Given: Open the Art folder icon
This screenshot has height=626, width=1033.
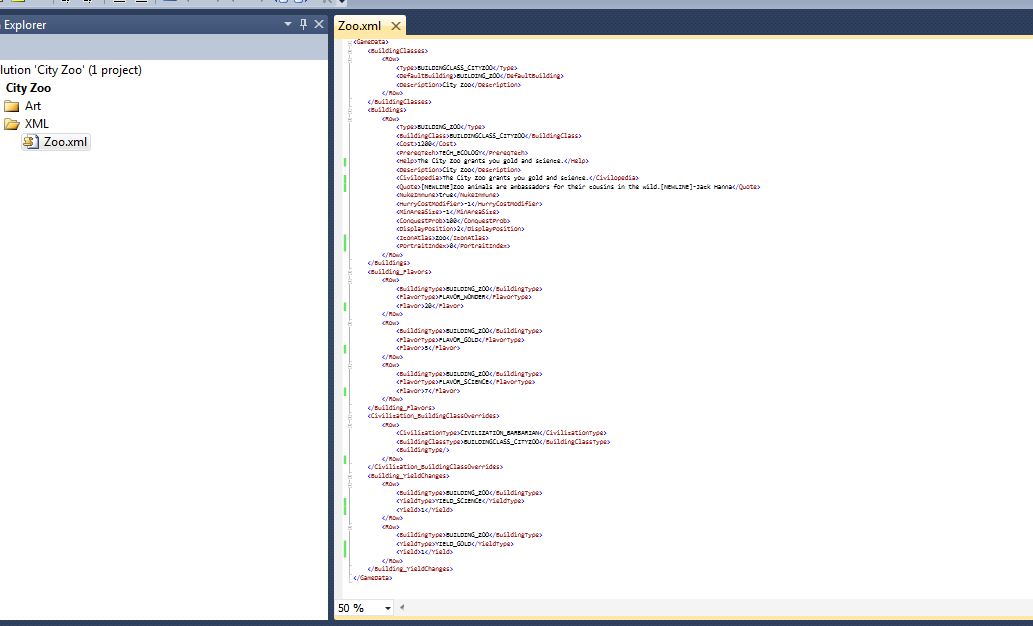Looking at the screenshot, I should [12, 106].
